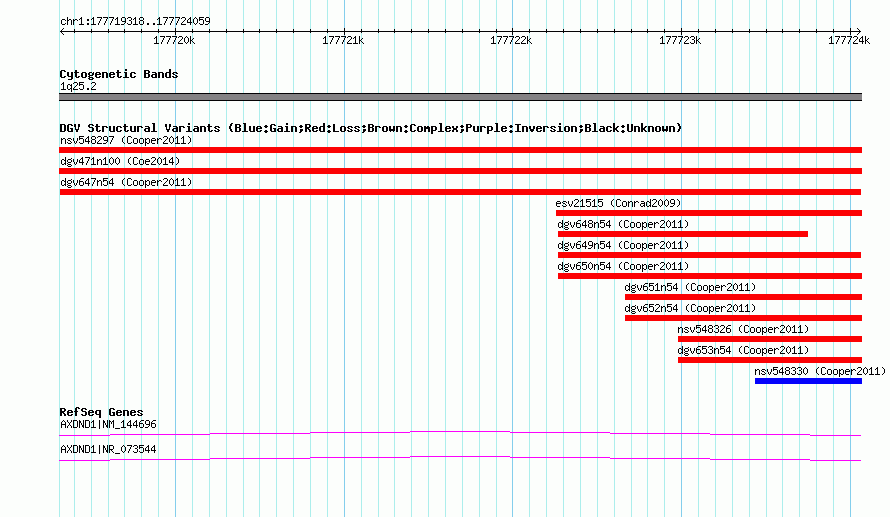The image size is (890, 517).
Task: Click the right arrowhead of the ruler
Action: tap(858, 31)
